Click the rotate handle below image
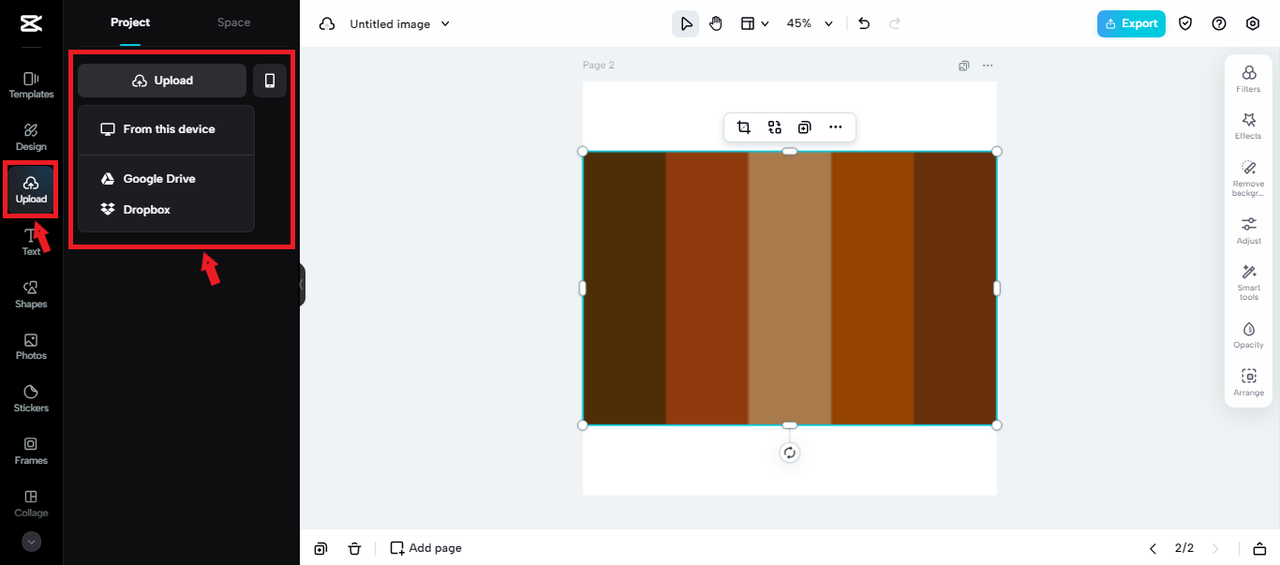 pos(790,453)
